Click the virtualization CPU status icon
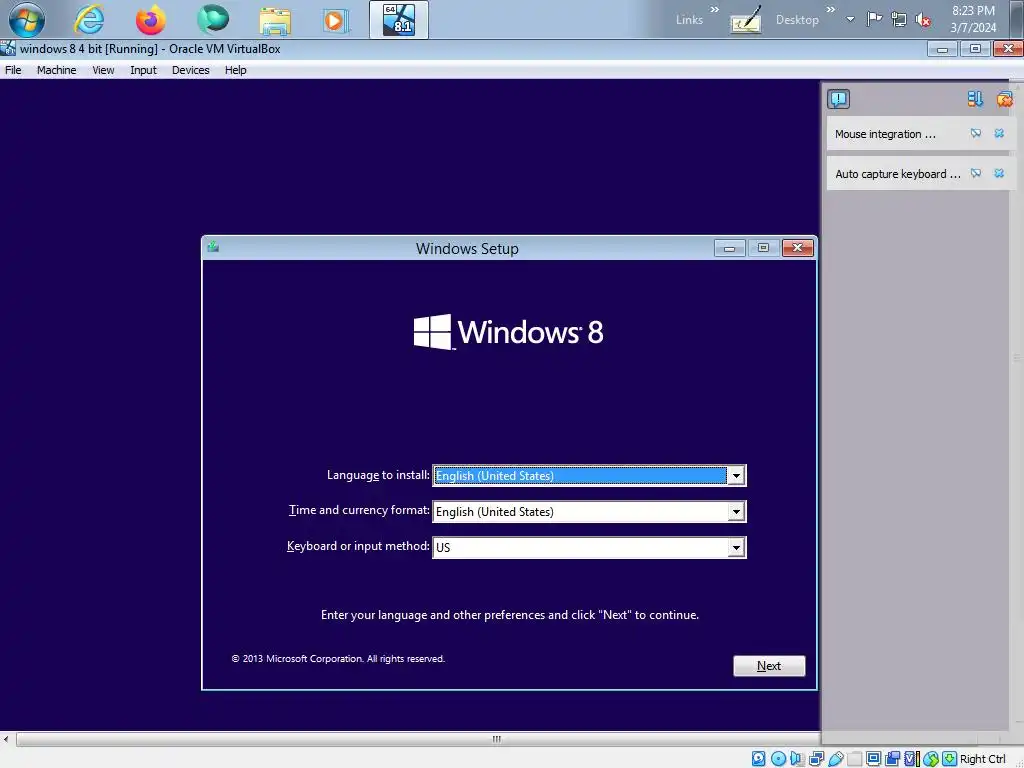This screenshot has width=1024, height=768. coord(911,758)
